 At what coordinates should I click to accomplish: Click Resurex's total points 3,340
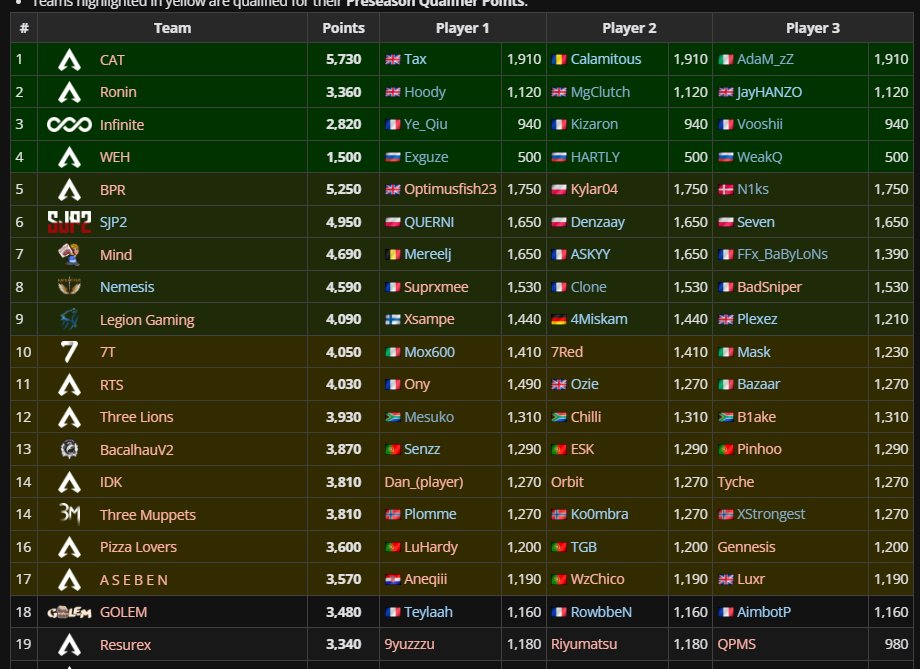343,644
